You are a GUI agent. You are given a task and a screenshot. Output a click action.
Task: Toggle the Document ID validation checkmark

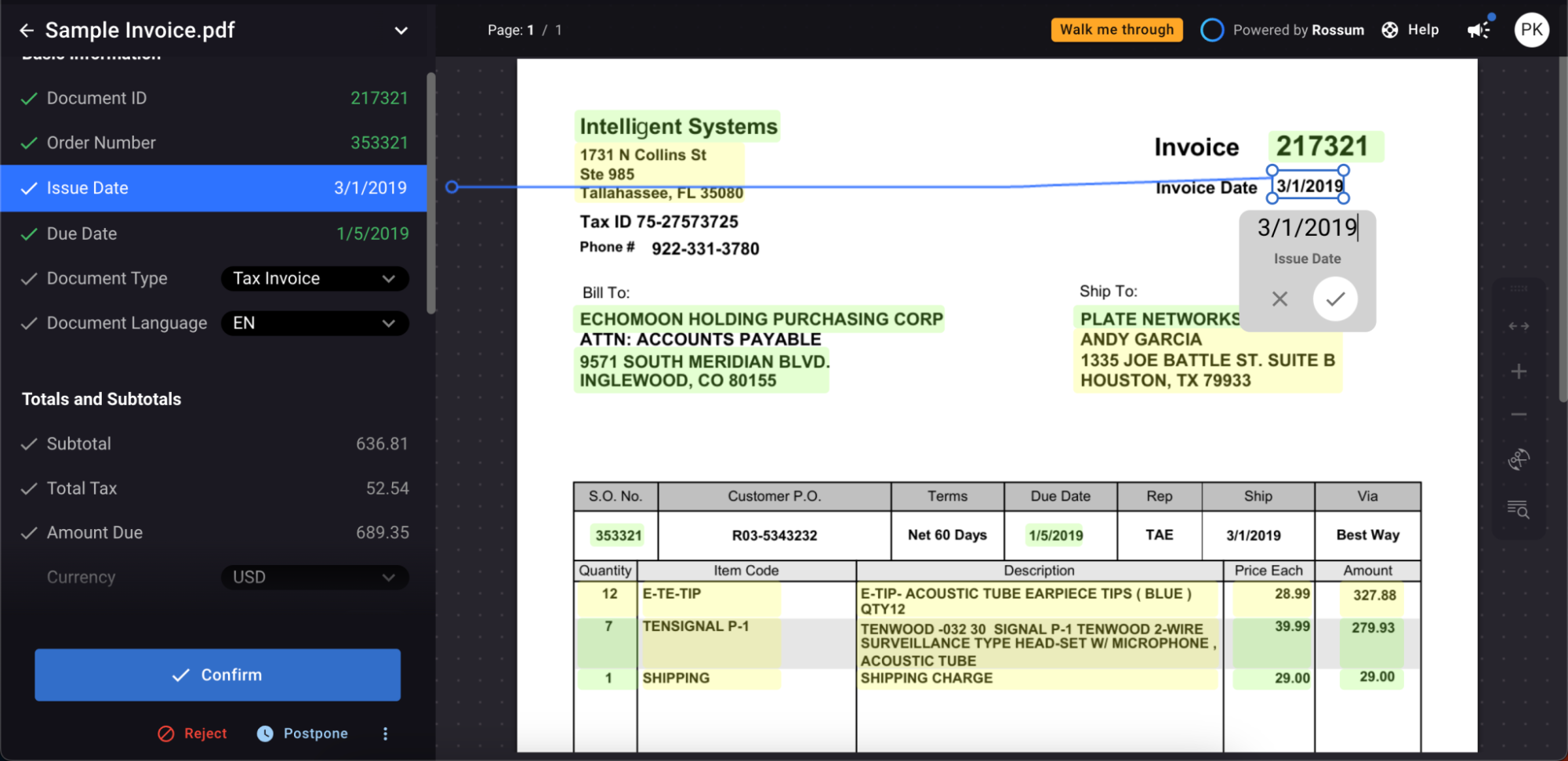tap(29, 99)
